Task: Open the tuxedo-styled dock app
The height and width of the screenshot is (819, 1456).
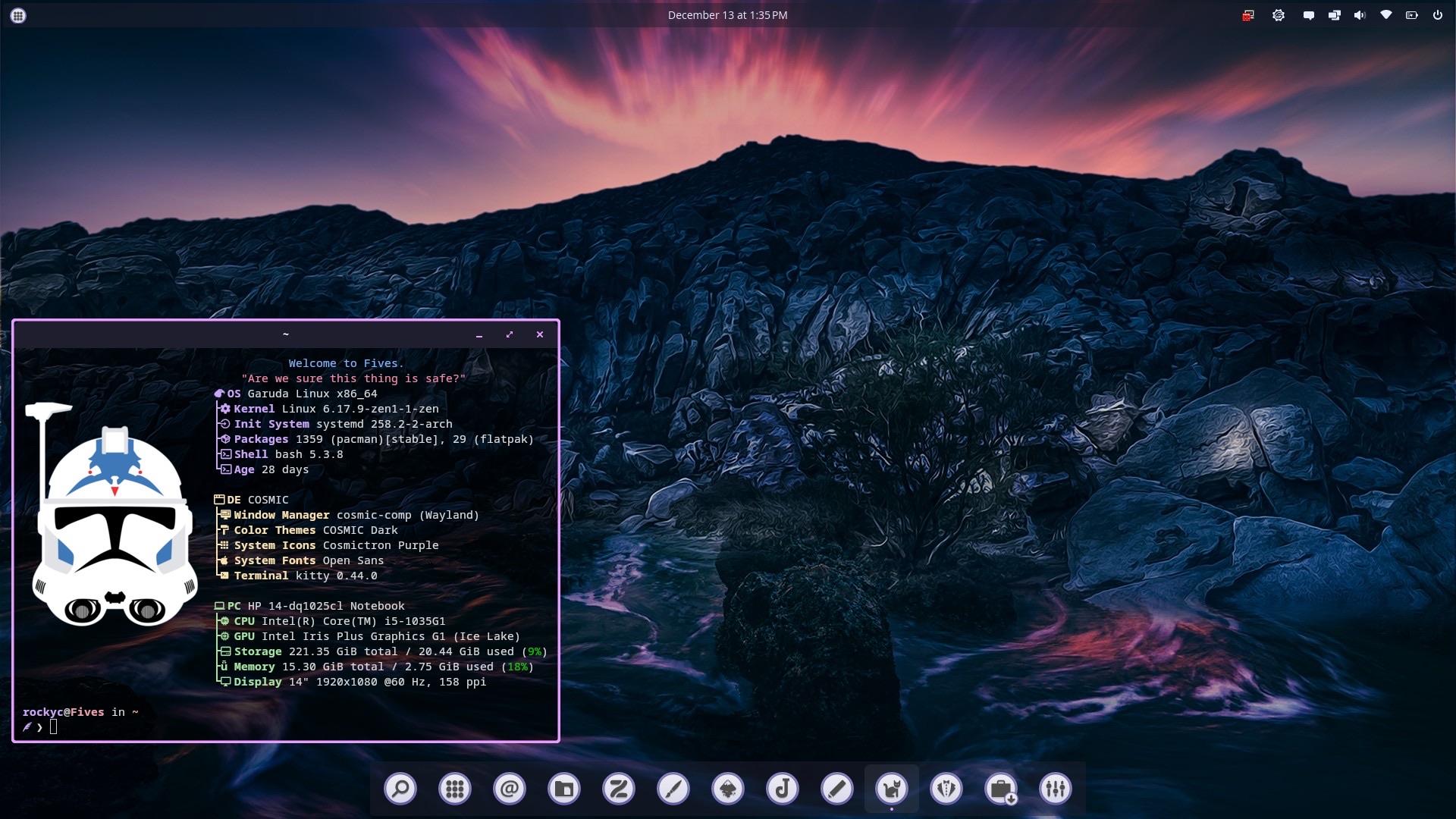Action: 946,789
